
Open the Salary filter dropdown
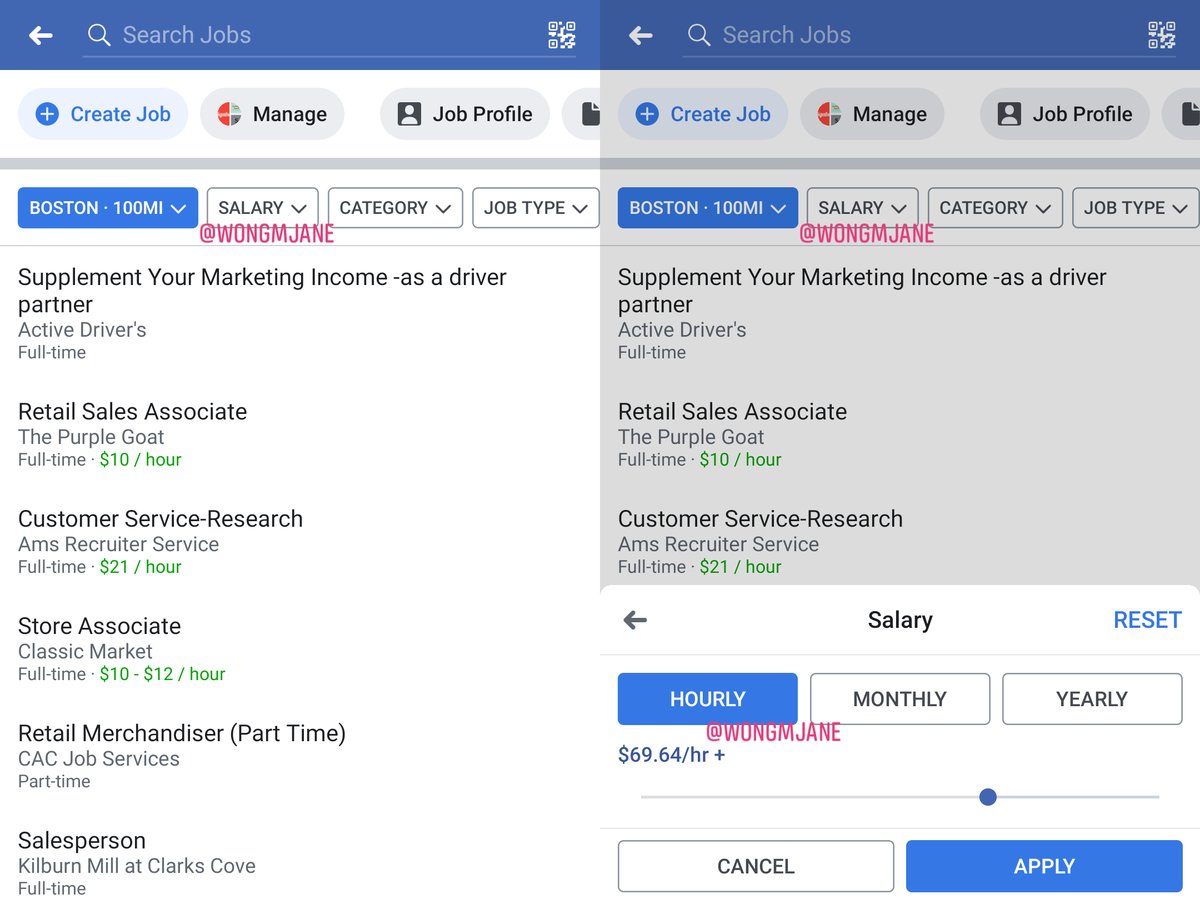pos(262,208)
